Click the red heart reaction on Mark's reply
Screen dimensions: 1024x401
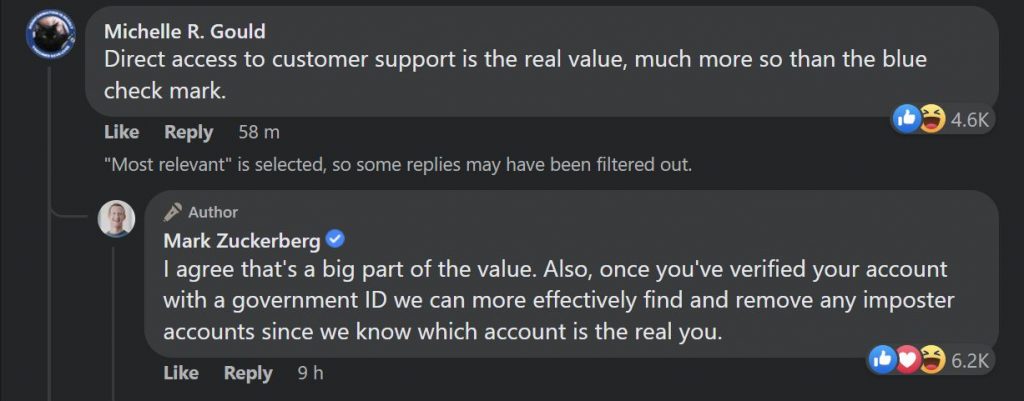pyautogui.click(x=906, y=359)
